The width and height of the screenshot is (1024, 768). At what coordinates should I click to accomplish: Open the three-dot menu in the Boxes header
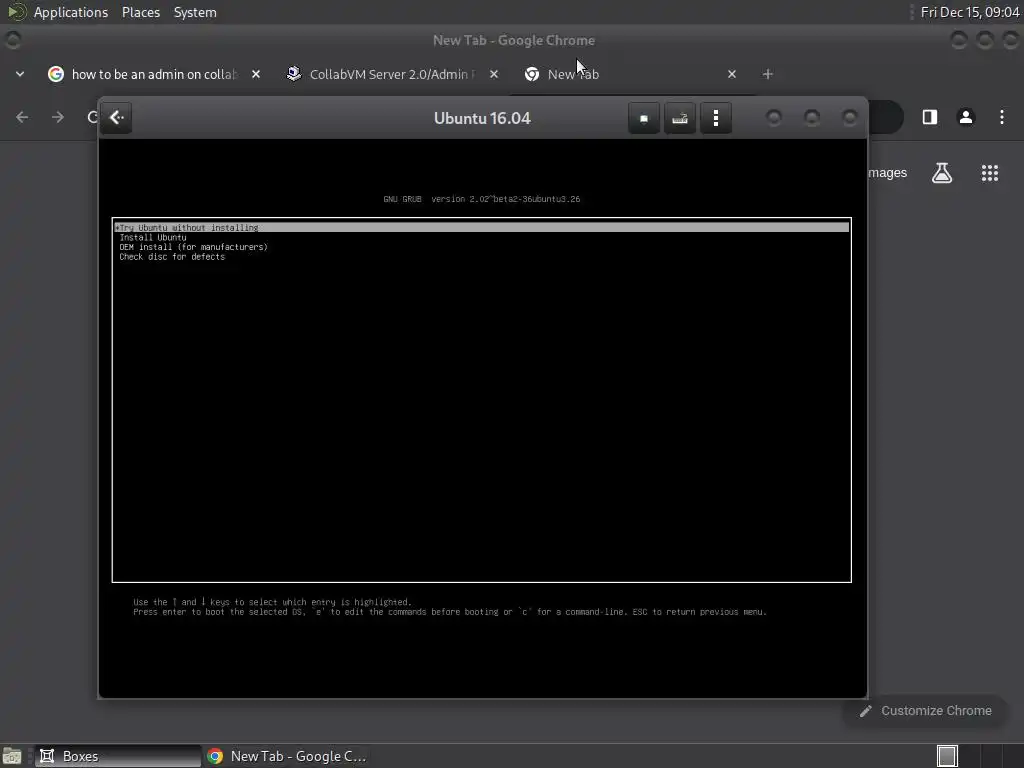[x=716, y=118]
